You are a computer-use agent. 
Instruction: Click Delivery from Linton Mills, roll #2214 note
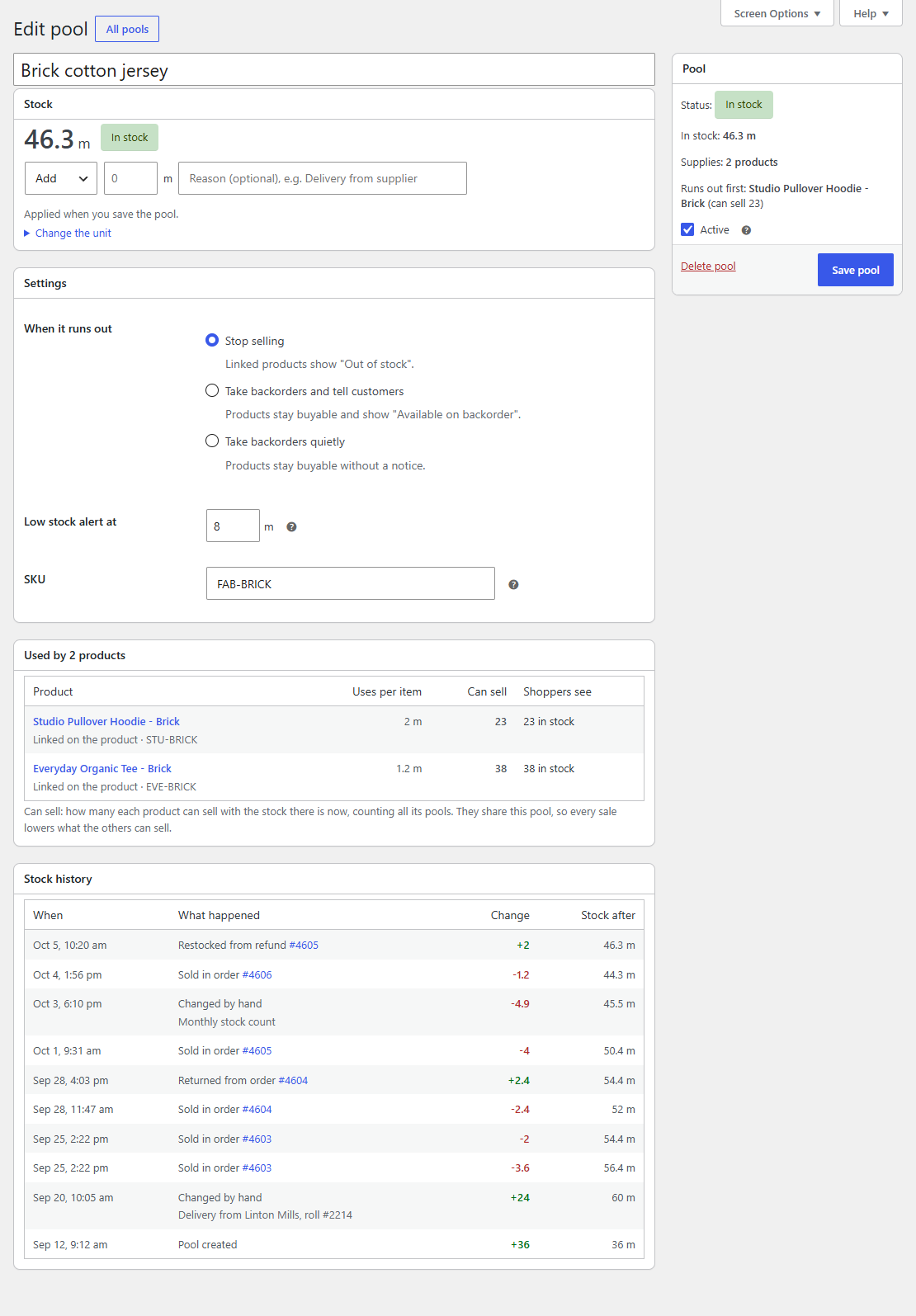[x=265, y=1215]
